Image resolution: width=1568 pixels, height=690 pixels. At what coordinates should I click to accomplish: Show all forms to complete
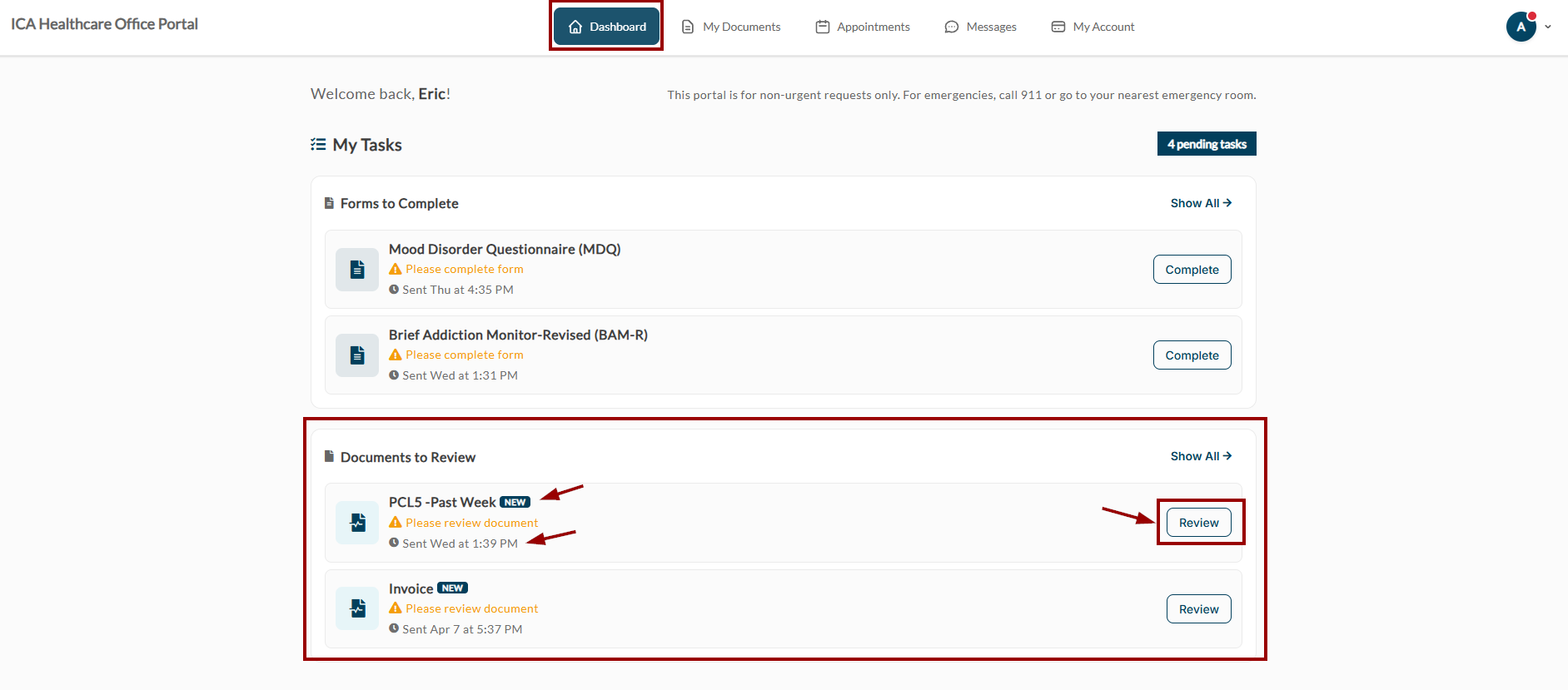(1201, 203)
